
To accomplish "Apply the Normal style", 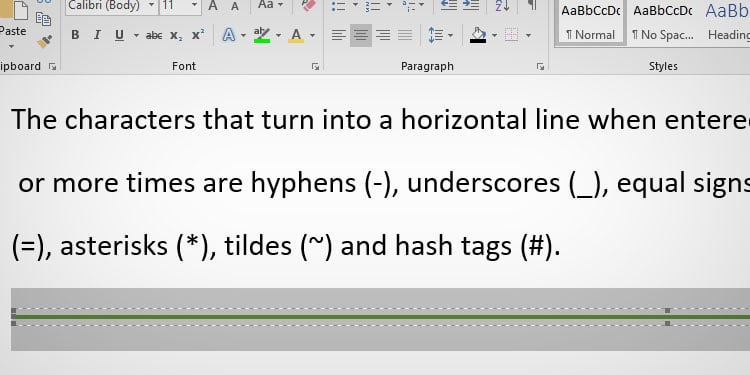I will (x=590, y=22).
